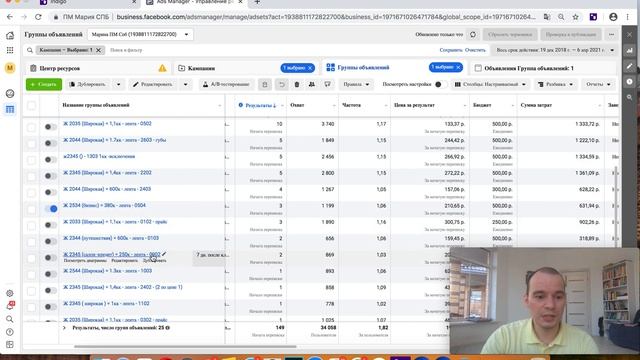Click the pencil edit icon in the right panel
This screenshot has width=640, height=360.
(x=629, y=66)
